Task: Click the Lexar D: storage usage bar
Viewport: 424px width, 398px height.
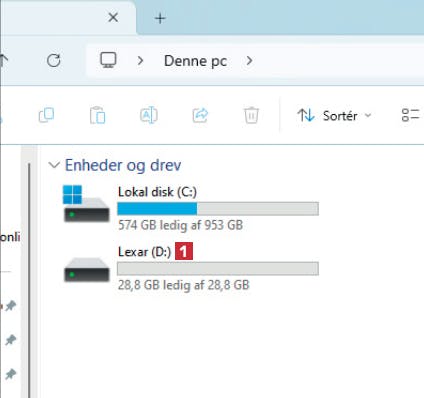Action: 218,269
